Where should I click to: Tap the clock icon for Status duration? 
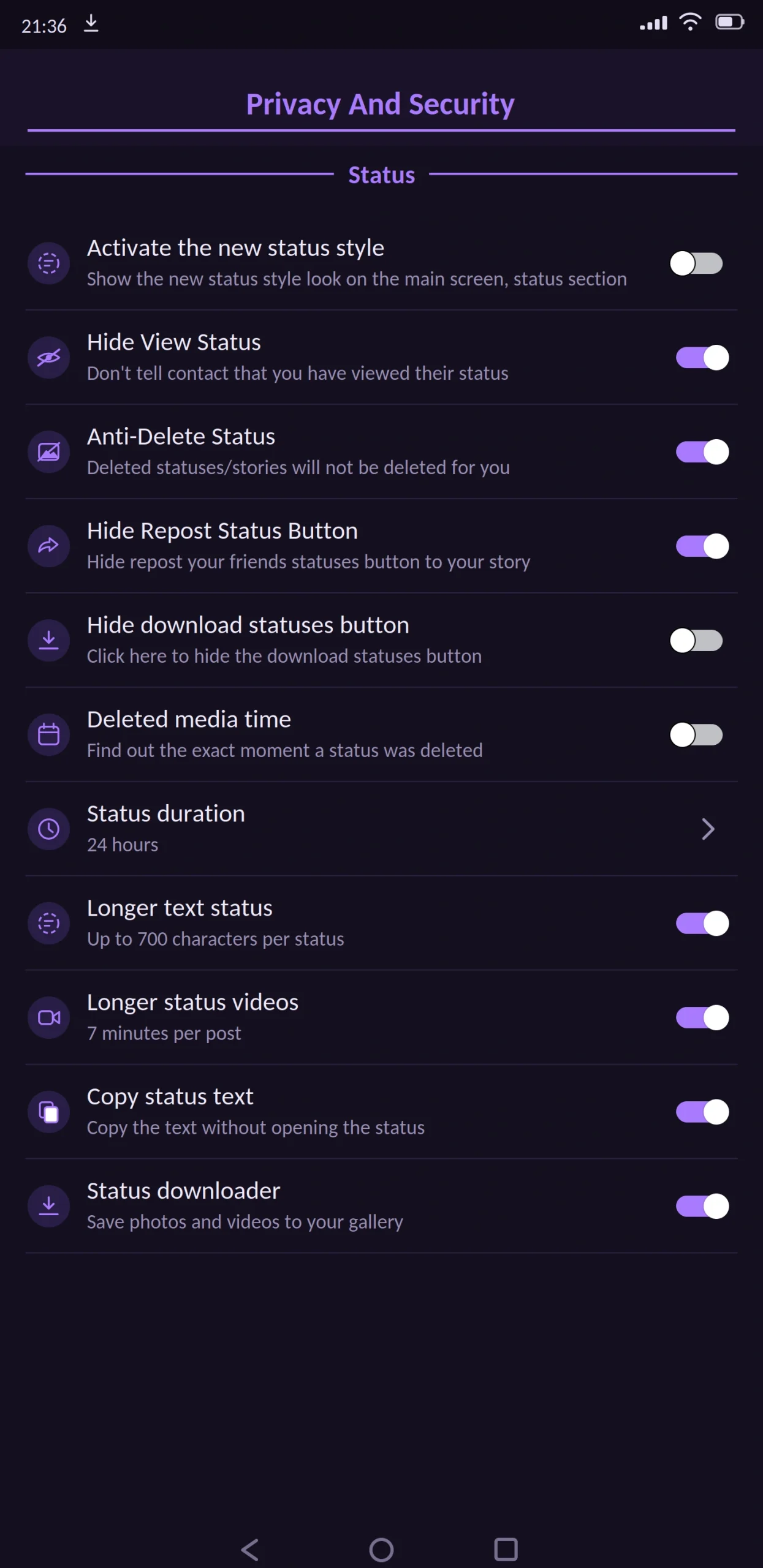click(x=48, y=829)
